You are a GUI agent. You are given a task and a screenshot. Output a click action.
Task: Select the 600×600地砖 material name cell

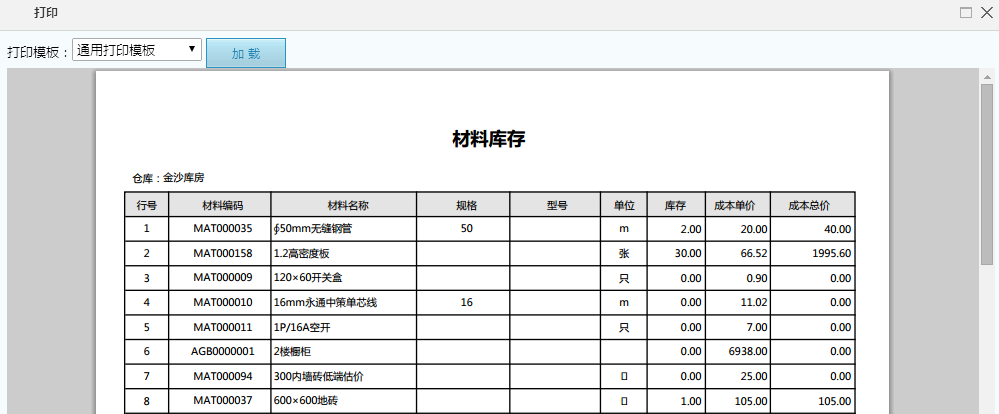tap(344, 401)
